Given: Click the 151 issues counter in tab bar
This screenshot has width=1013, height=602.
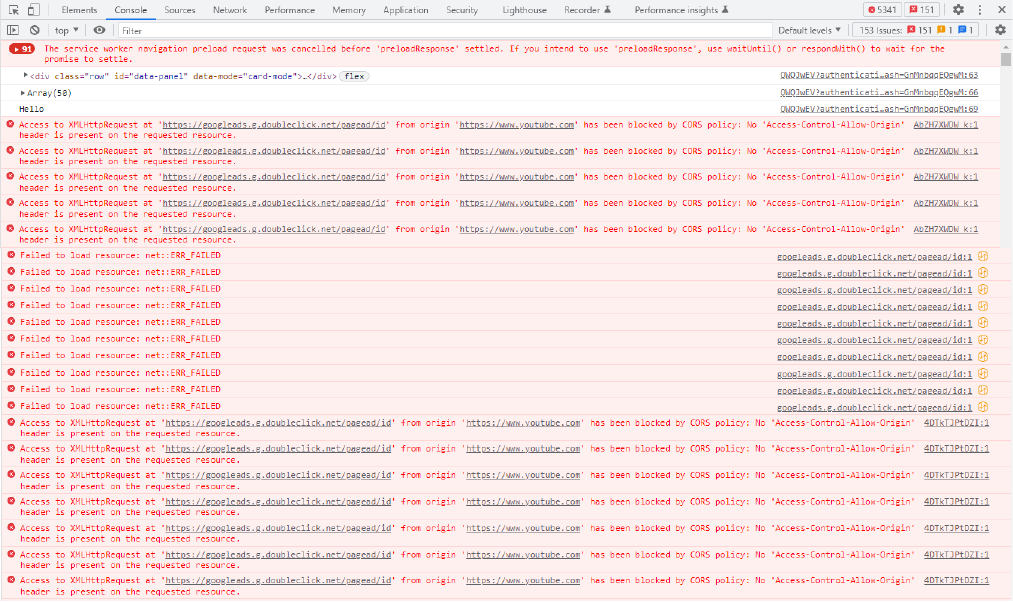Looking at the screenshot, I should [x=922, y=10].
